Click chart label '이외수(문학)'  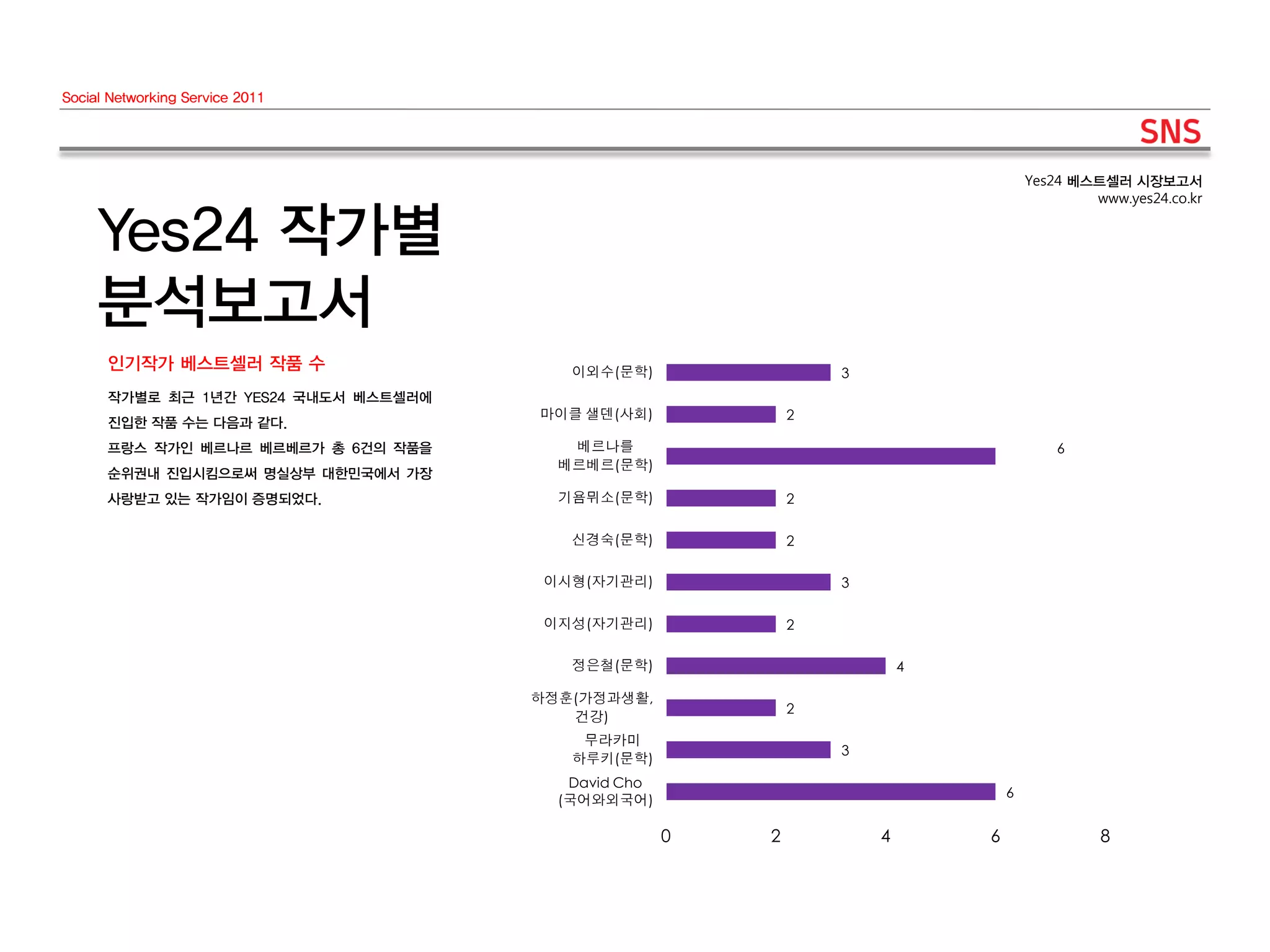coord(612,372)
